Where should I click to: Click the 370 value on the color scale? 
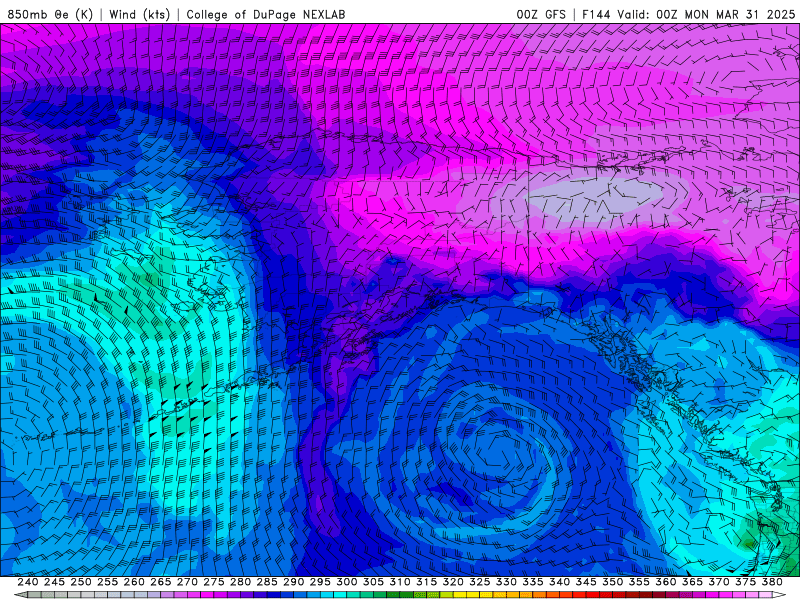(x=719, y=582)
